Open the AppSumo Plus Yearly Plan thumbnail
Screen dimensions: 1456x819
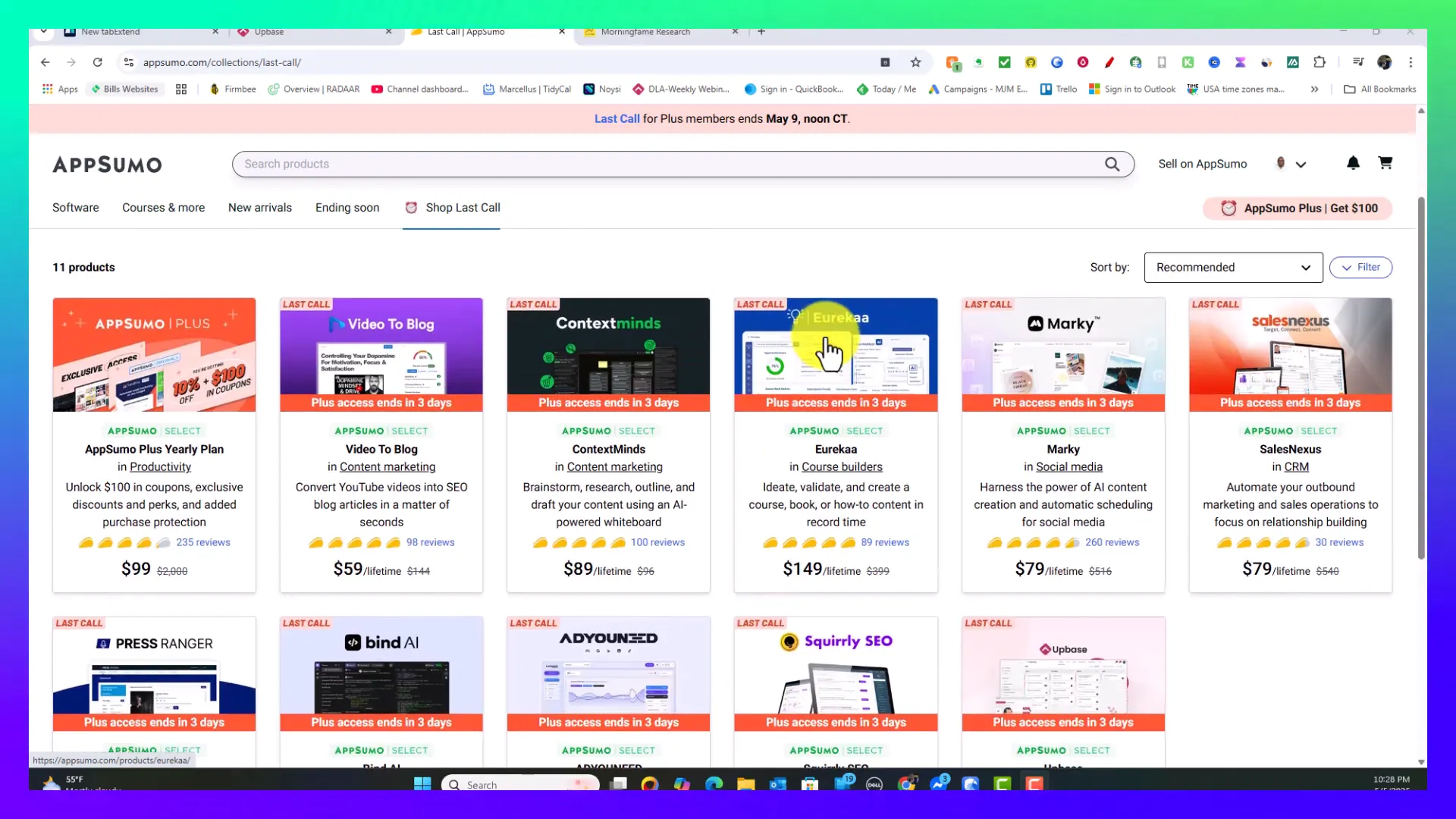point(154,354)
